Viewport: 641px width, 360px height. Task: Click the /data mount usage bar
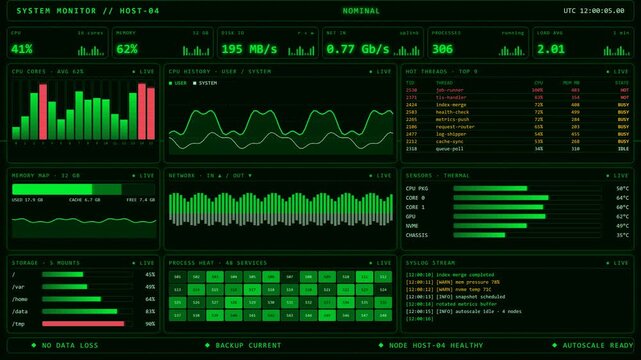coord(87,311)
